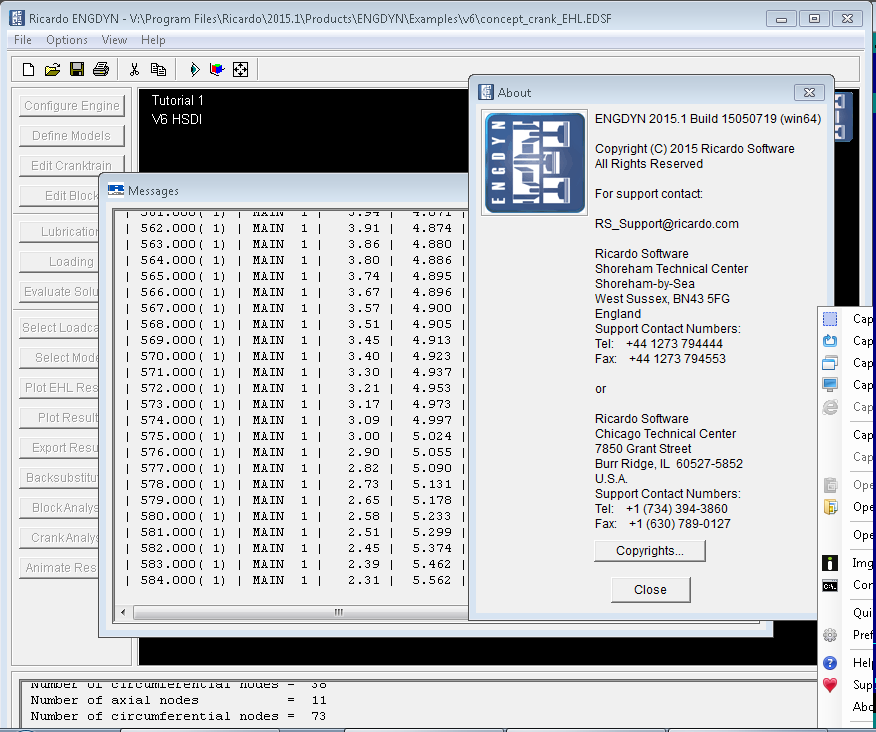Save the project with the floppy disk icon
876x732 pixels.
(x=77, y=69)
